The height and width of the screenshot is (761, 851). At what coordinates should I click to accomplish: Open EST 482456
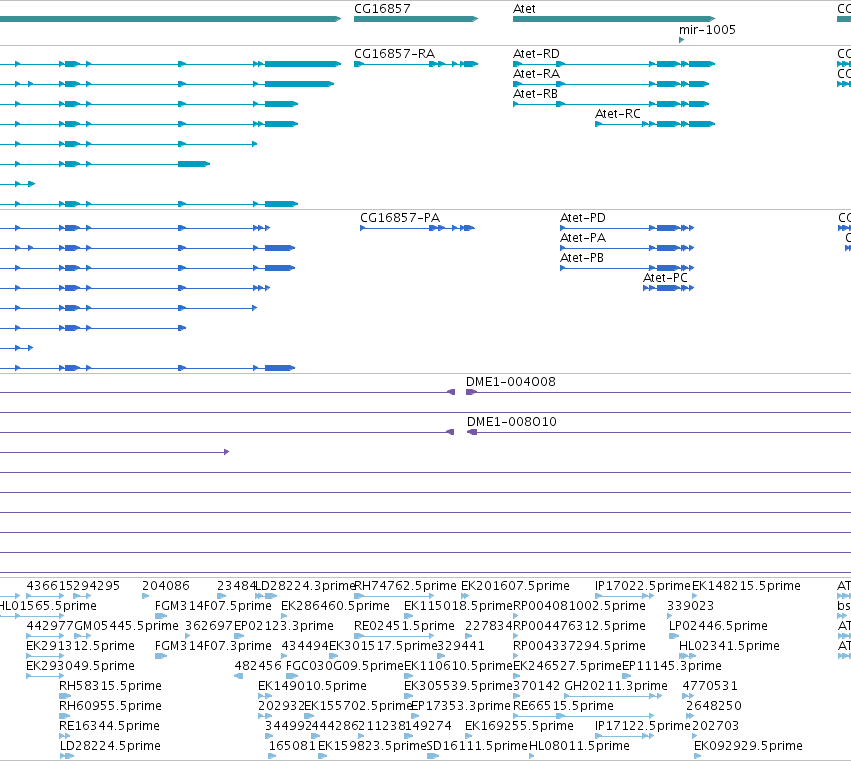click(x=258, y=666)
